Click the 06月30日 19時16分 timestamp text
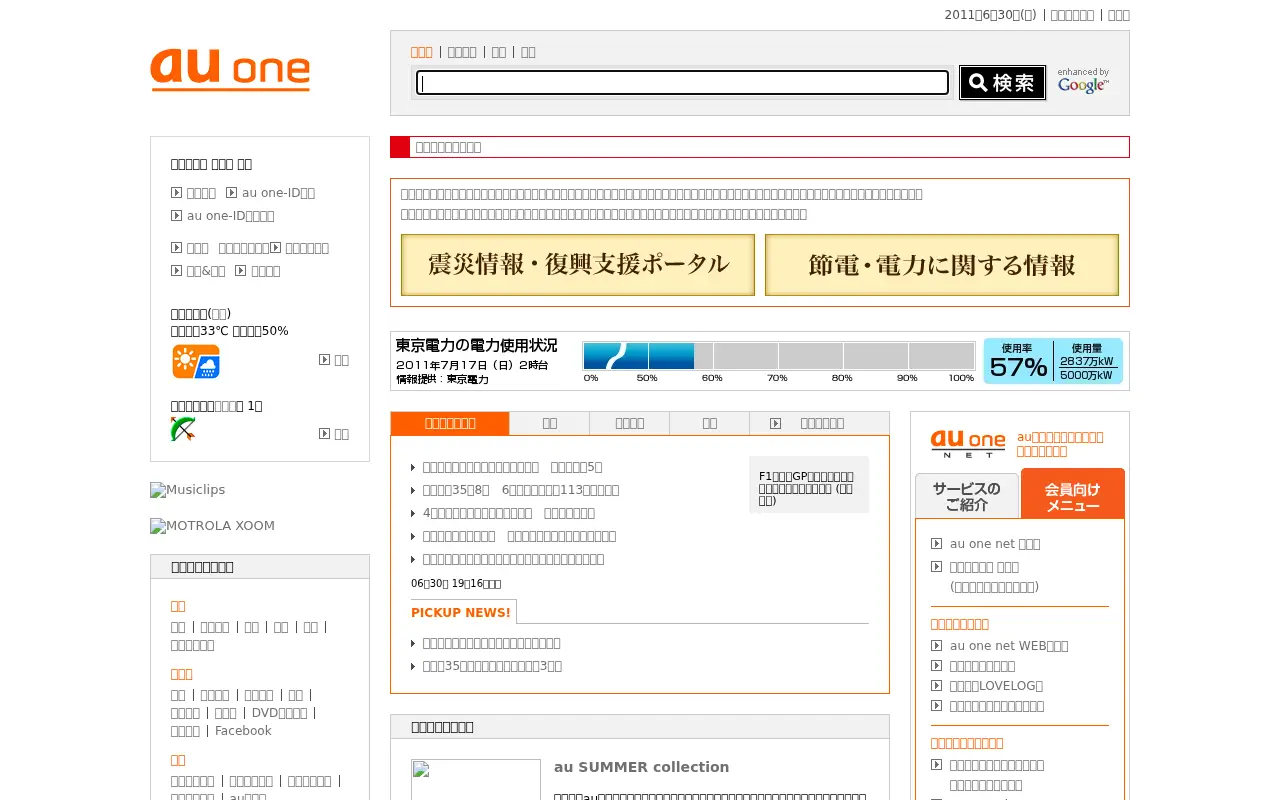The image size is (1280, 800). 456,583
